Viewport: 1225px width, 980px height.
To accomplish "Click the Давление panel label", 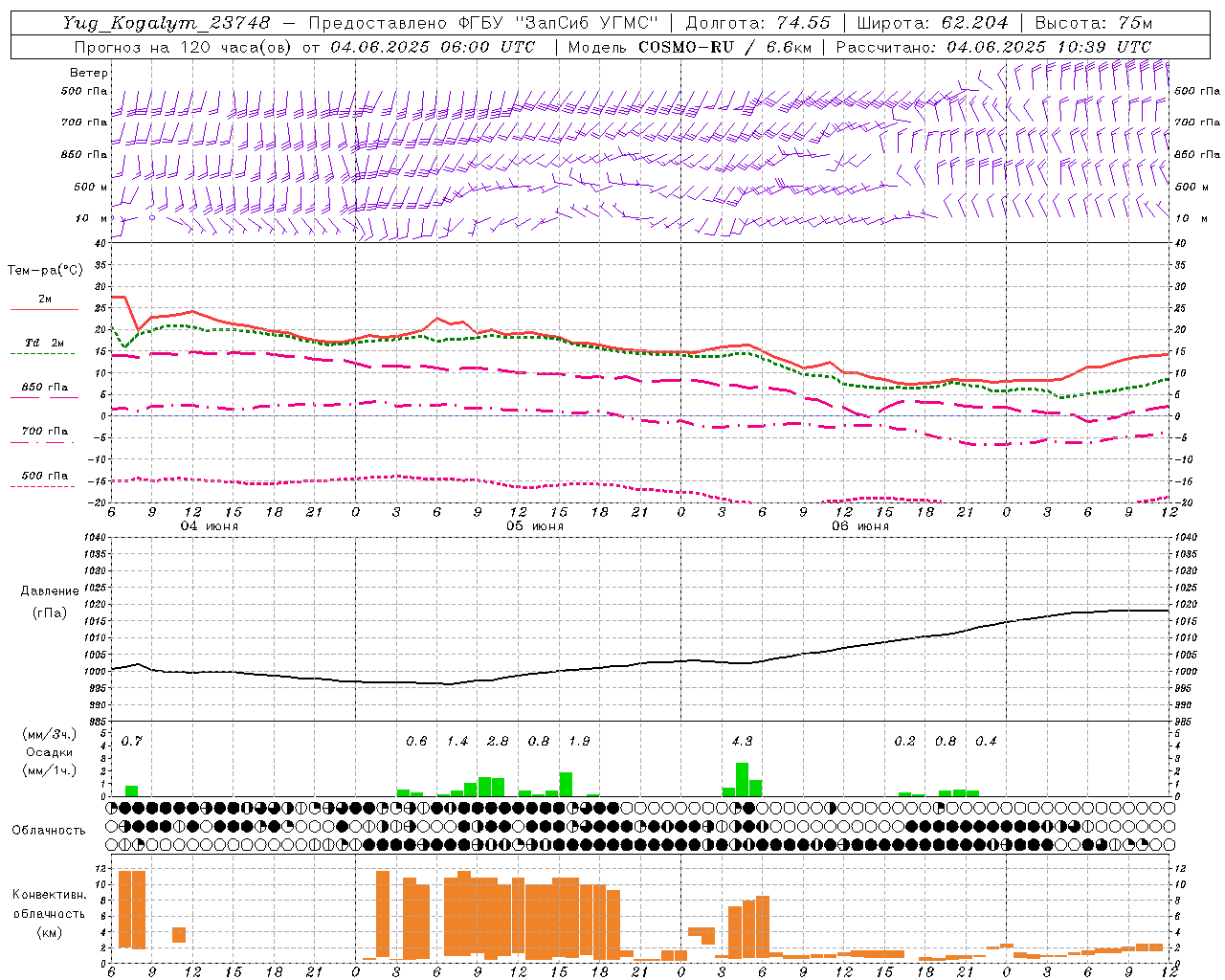I will (x=50, y=591).
